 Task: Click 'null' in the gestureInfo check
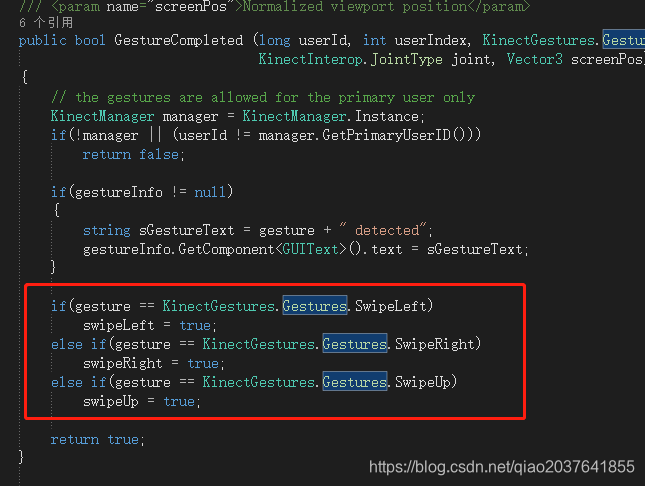pyautogui.click(x=210, y=192)
